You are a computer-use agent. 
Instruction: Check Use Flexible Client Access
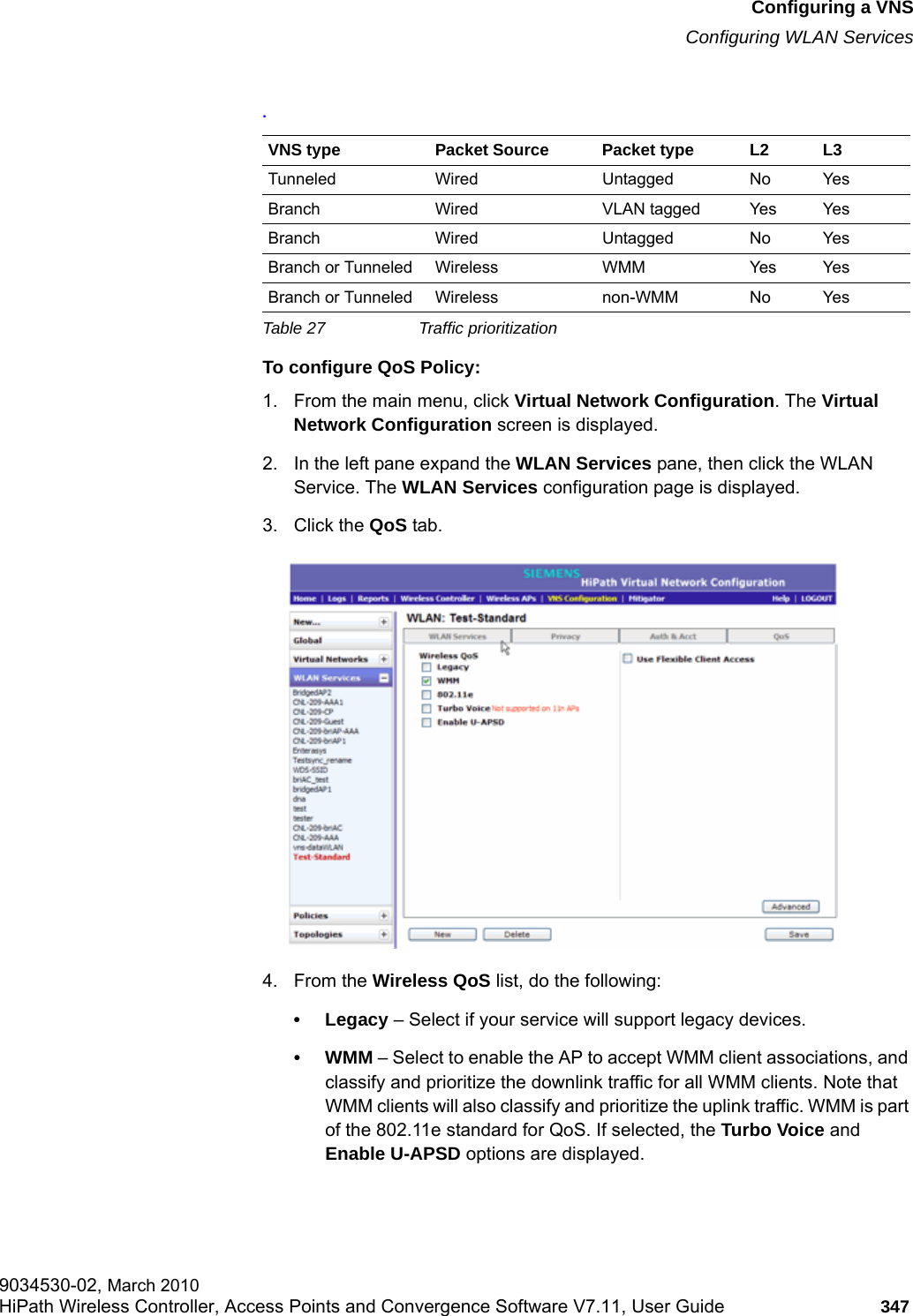pyautogui.click(x=627, y=658)
